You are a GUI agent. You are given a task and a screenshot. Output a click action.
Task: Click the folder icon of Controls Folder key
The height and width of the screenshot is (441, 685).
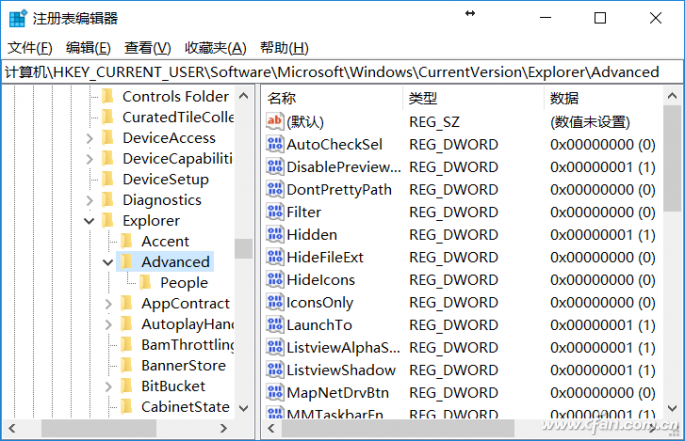[107, 96]
